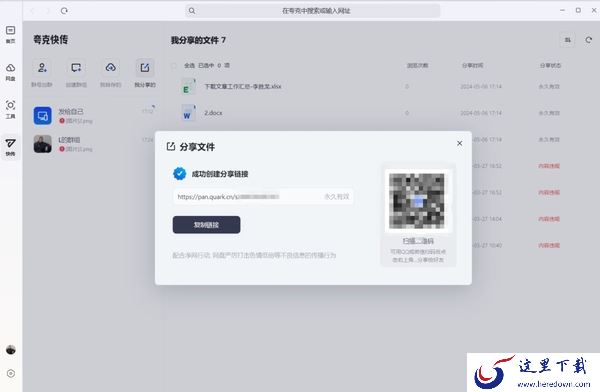
Task: Click the add-friend person icon under 夸克快传
Action: click(42, 68)
